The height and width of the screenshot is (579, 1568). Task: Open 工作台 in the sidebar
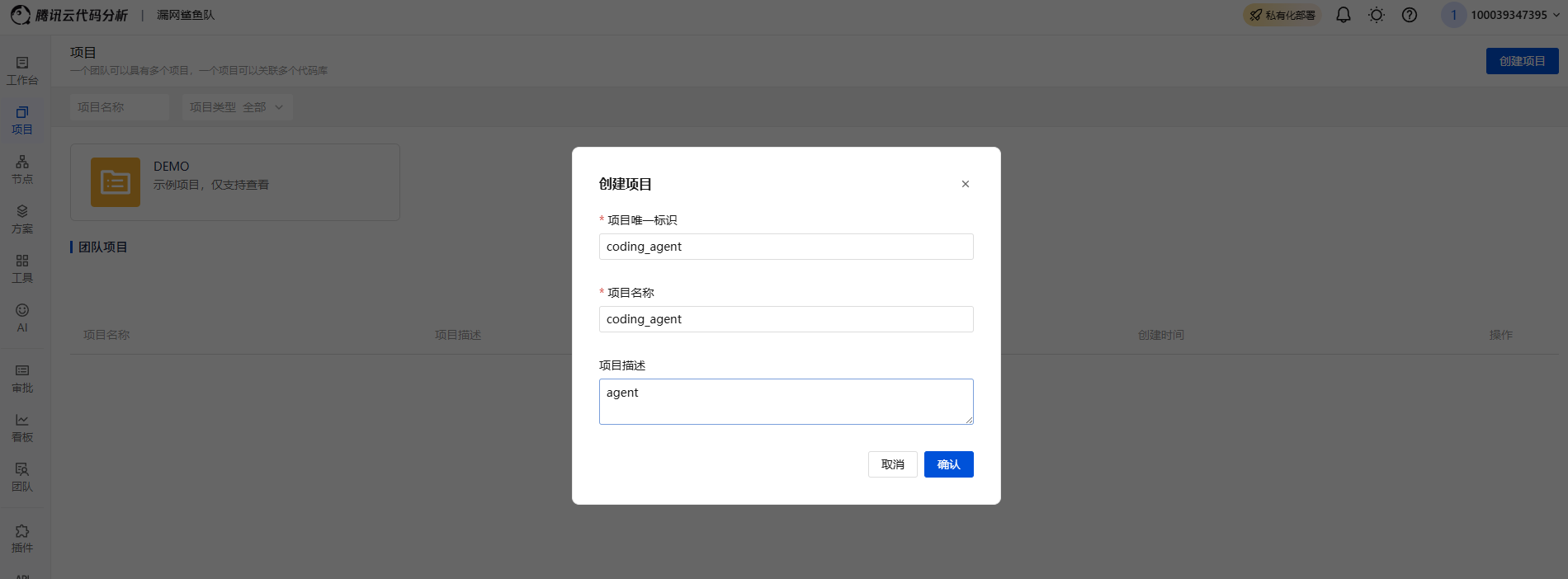[22, 70]
